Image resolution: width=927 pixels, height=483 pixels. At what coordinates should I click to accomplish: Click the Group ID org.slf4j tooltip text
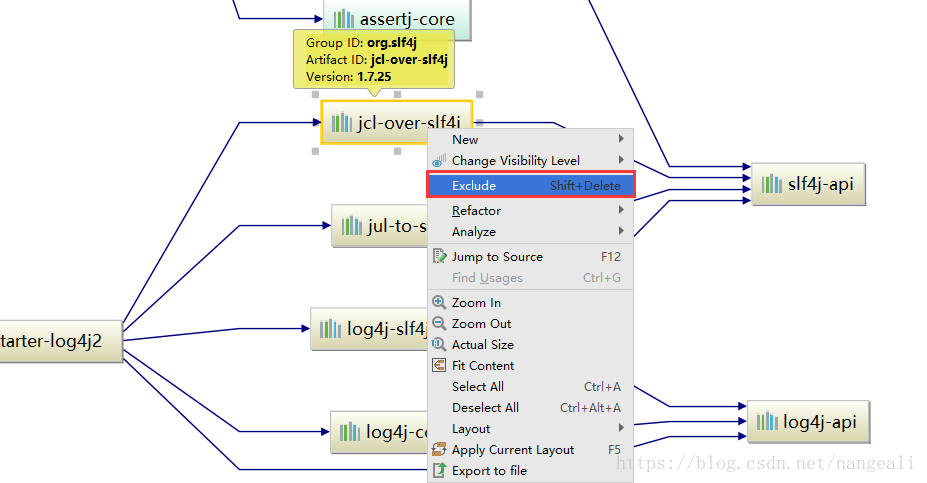click(x=361, y=43)
